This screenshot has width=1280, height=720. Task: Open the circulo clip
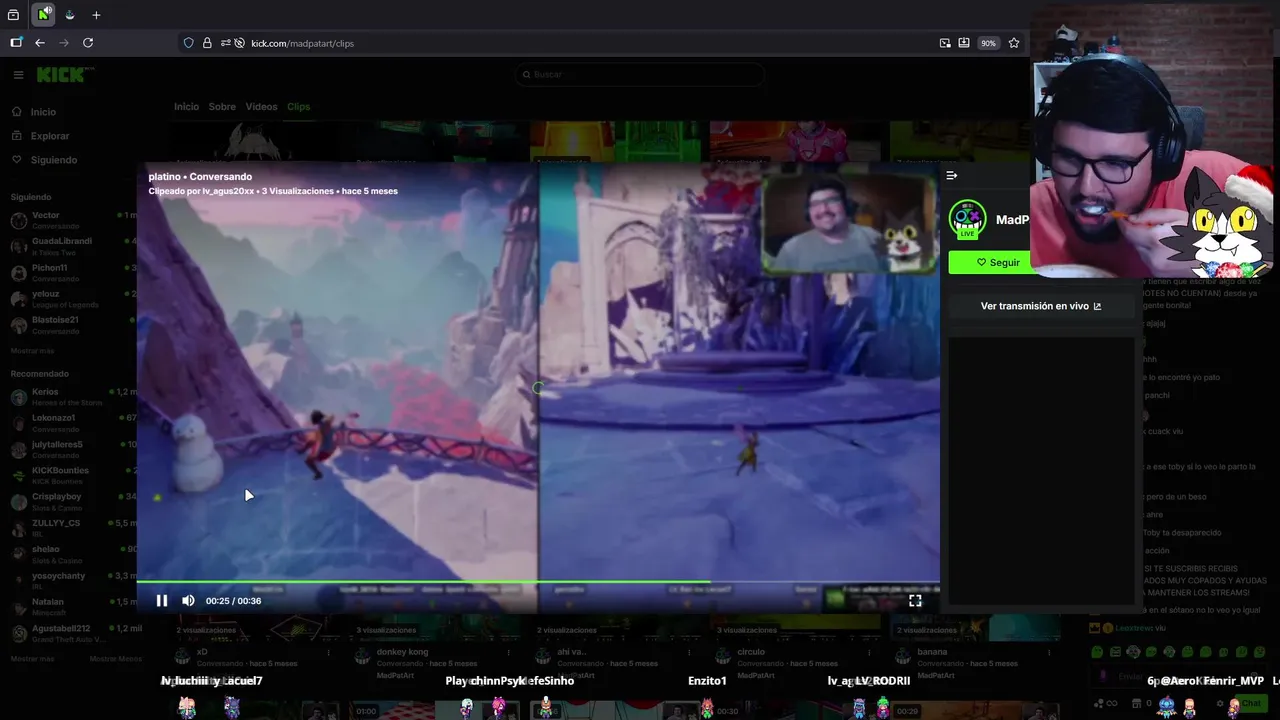[x=750, y=652]
